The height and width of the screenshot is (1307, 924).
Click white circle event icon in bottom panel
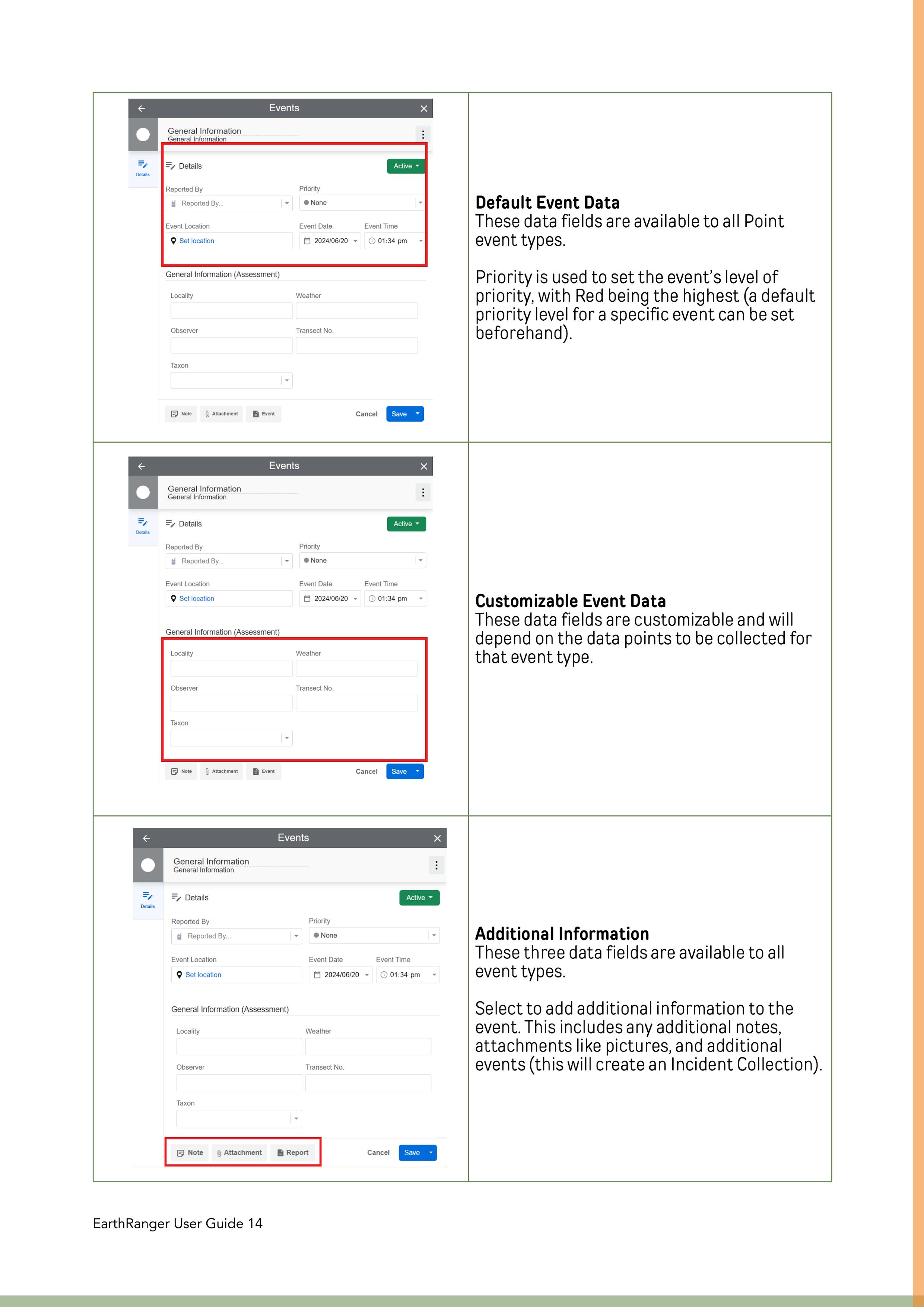147,865
